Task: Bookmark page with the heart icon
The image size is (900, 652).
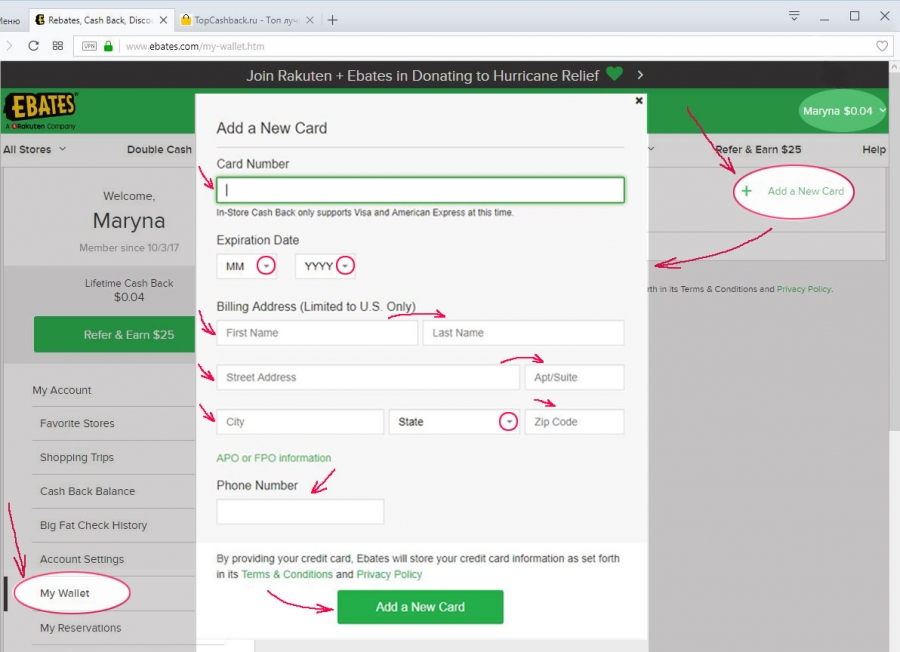Action: point(882,46)
